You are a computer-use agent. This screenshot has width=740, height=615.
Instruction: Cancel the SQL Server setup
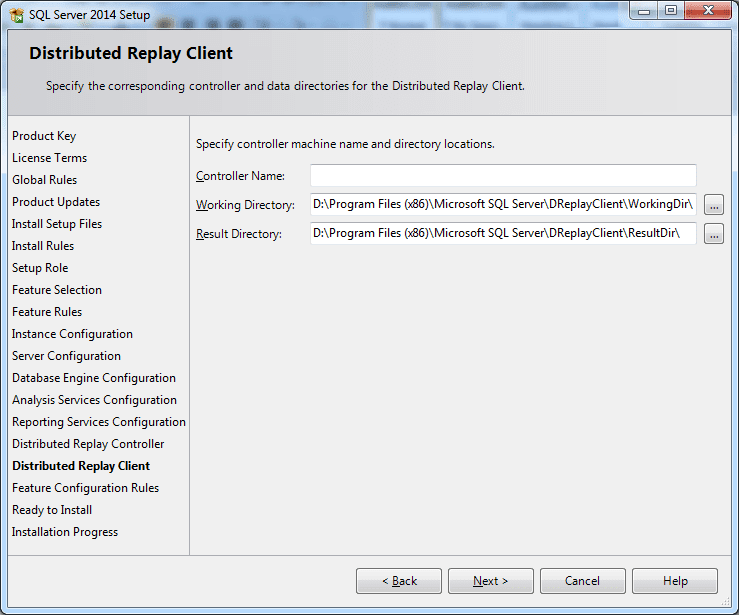(x=583, y=581)
